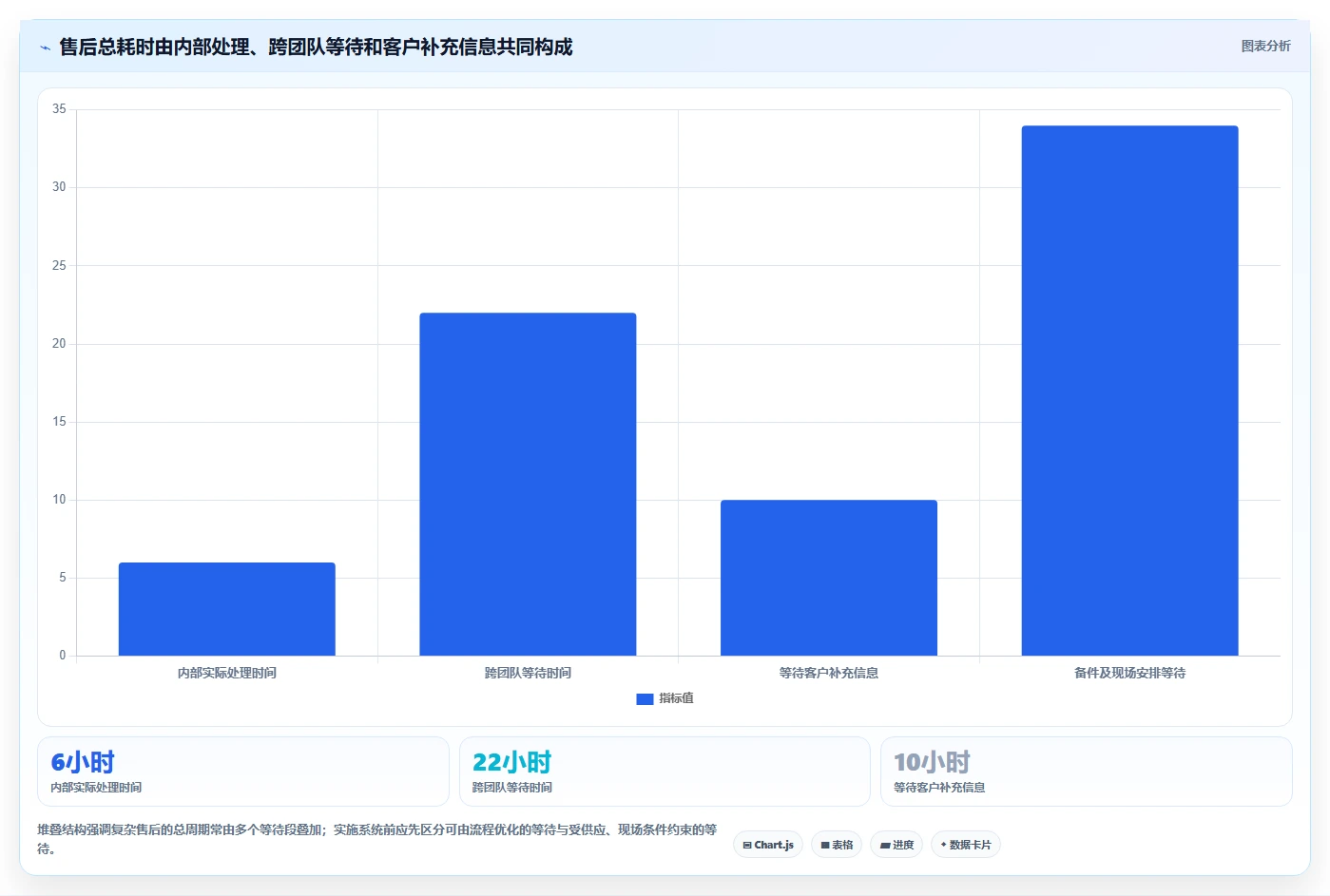Image resolution: width=1330 pixels, height=896 pixels.
Task: Click x-axis label 备件及现场安排等待
Action: [x=1129, y=673]
